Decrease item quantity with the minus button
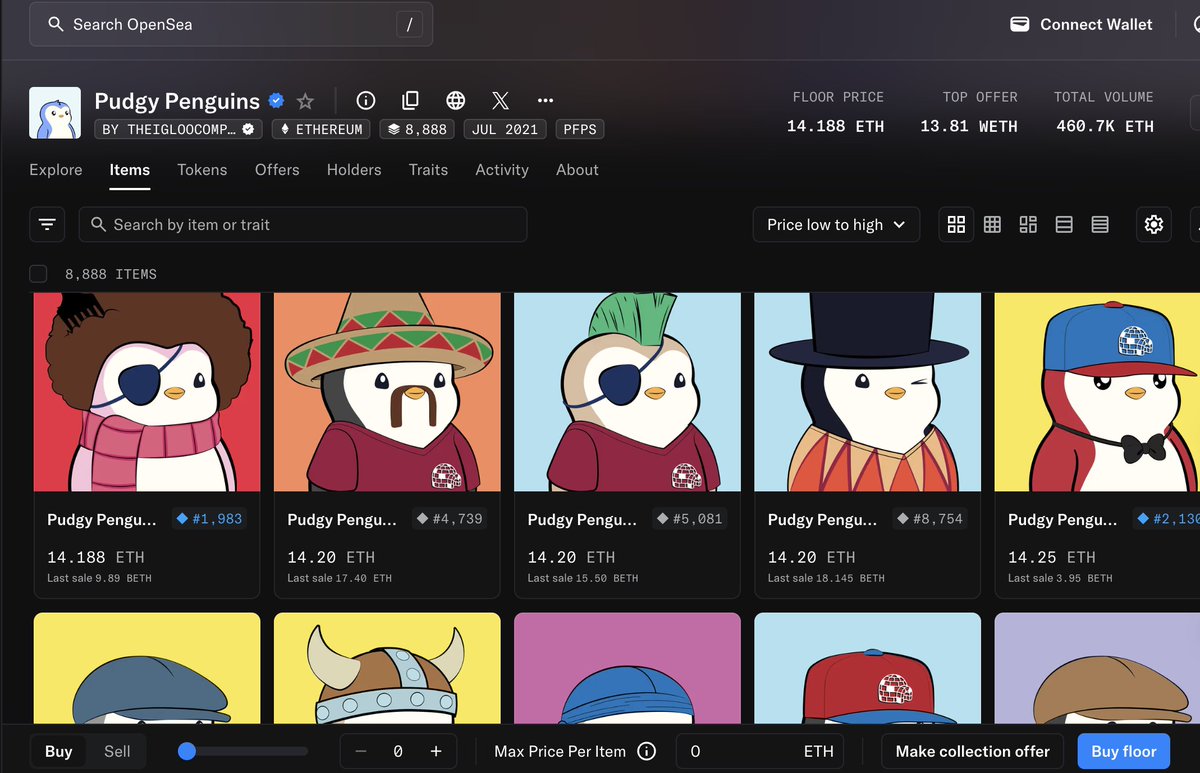The height and width of the screenshot is (773, 1200). pyautogui.click(x=361, y=751)
